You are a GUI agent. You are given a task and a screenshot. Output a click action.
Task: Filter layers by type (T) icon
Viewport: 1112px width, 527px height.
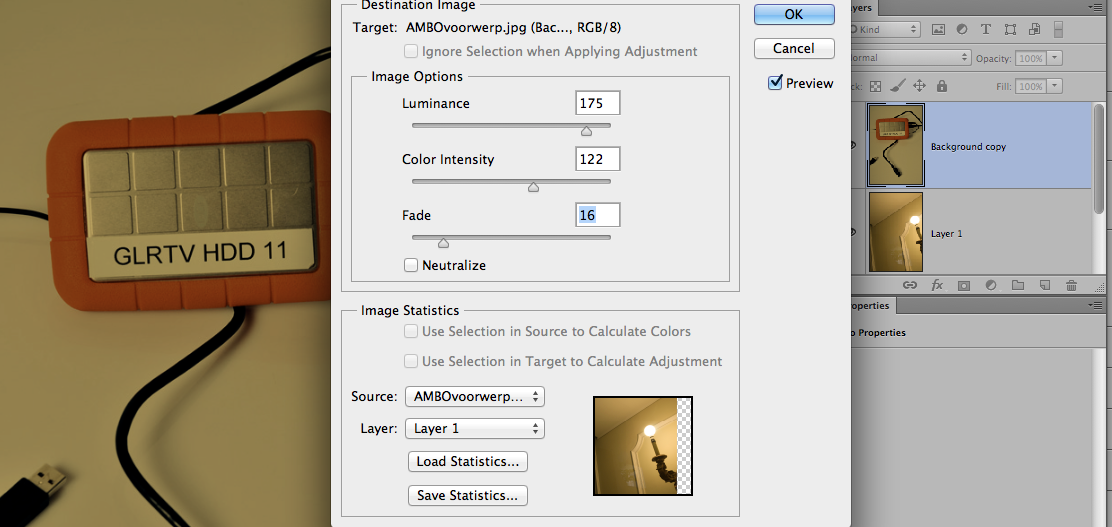(x=985, y=30)
